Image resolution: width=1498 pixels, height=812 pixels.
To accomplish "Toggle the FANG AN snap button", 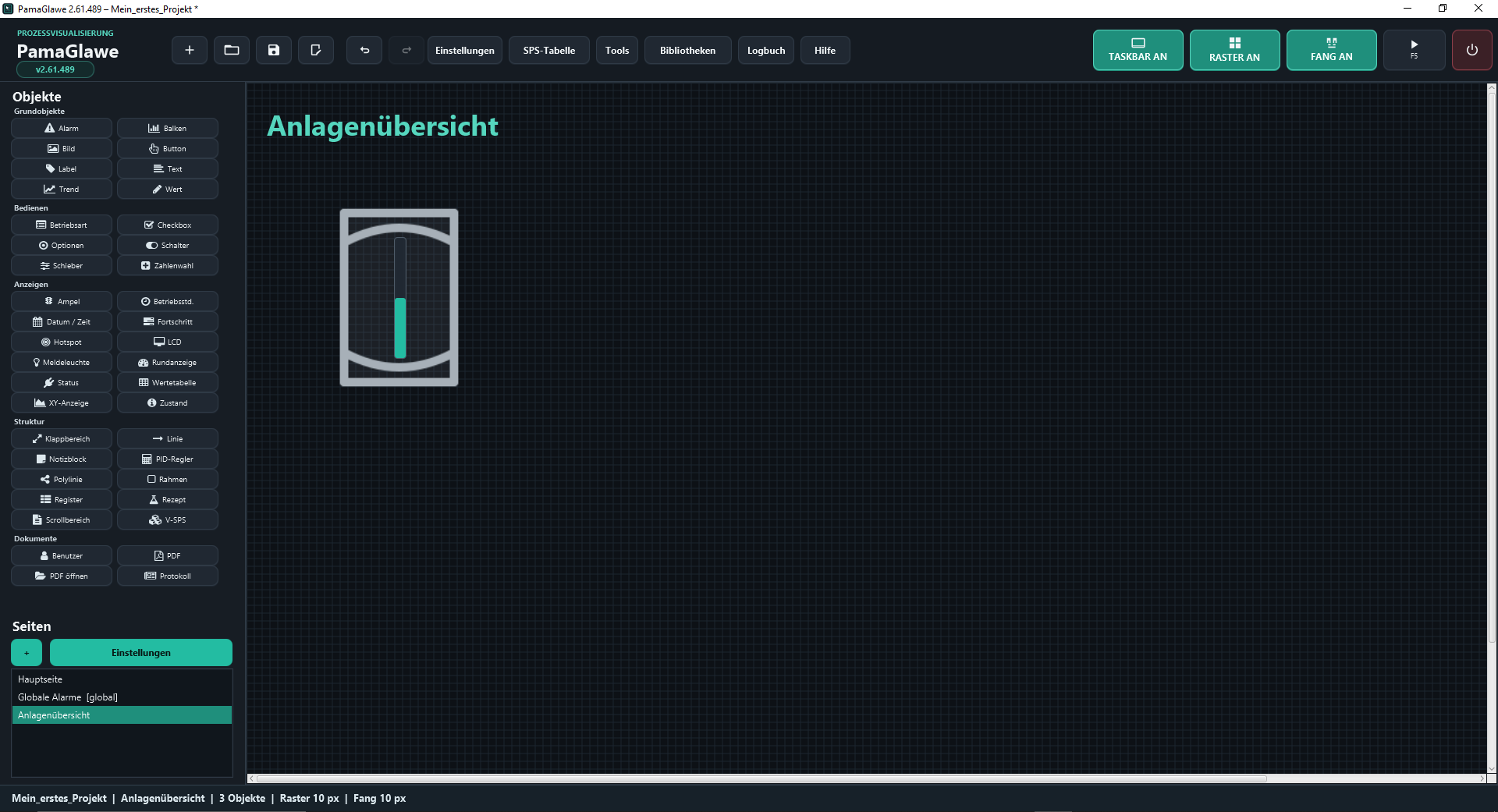I will click(x=1331, y=50).
